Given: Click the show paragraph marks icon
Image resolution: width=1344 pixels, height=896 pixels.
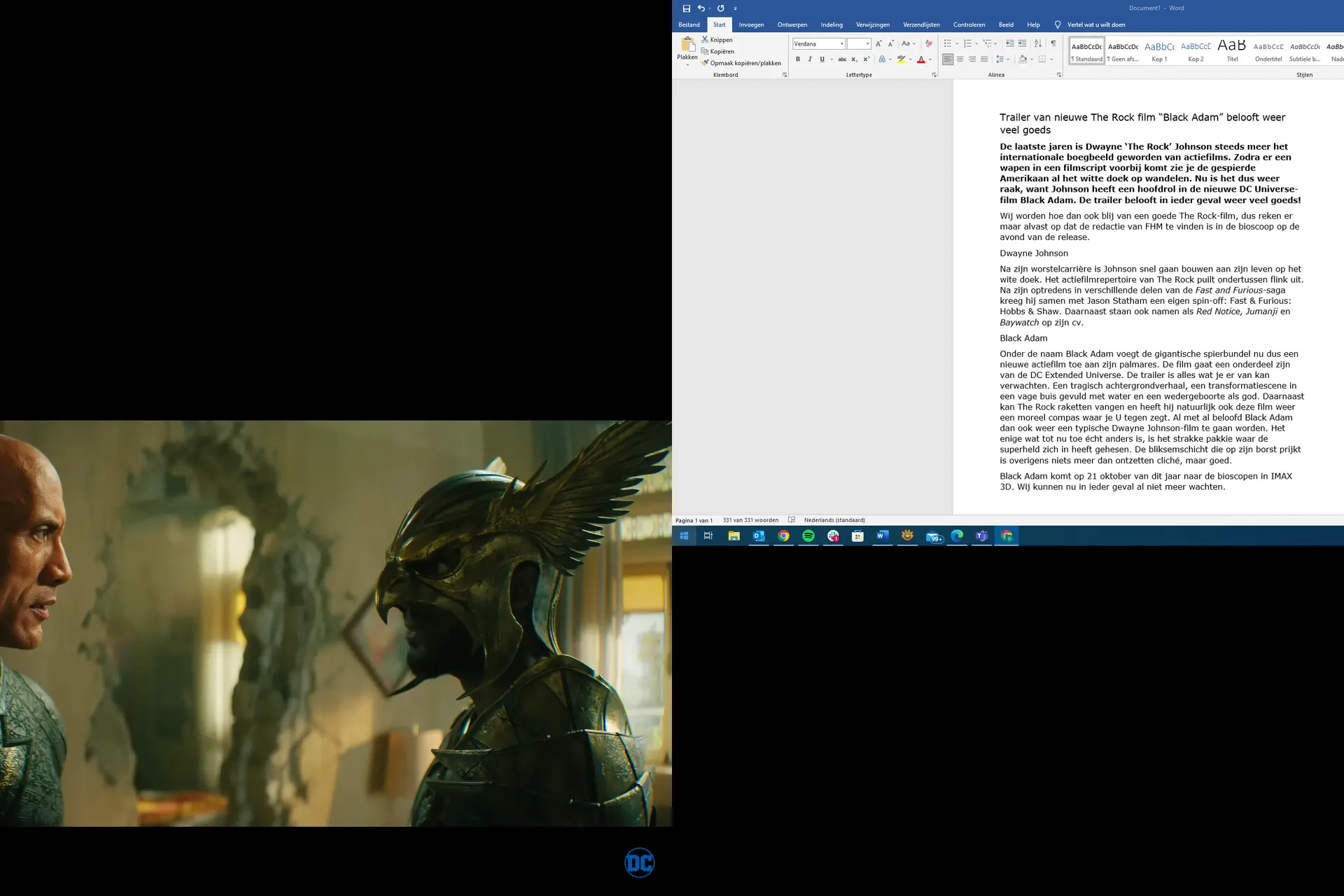Looking at the screenshot, I should (x=1053, y=43).
